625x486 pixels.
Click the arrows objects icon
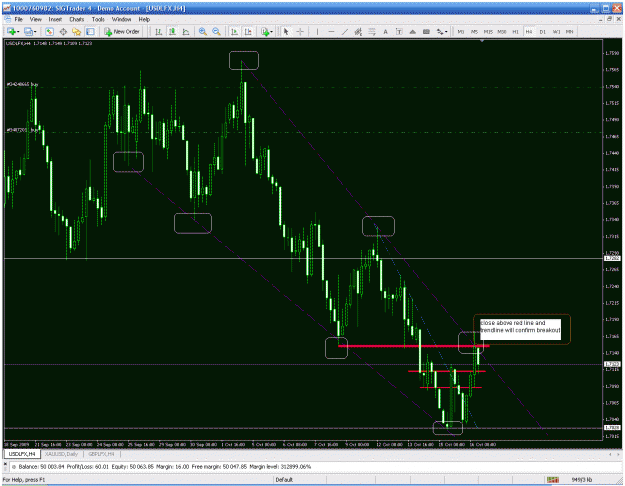pos(440,31)
